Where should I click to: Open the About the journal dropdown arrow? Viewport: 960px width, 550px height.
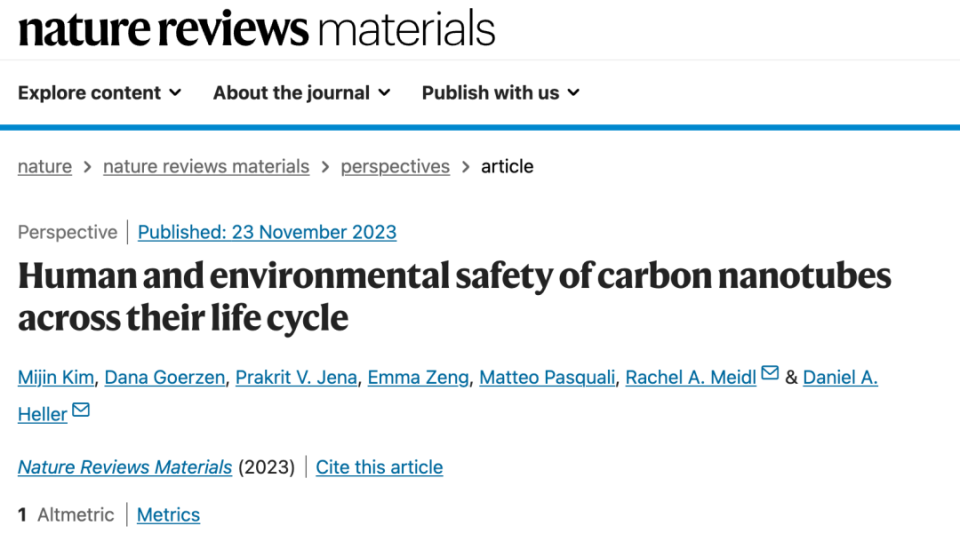click(384, 92)
